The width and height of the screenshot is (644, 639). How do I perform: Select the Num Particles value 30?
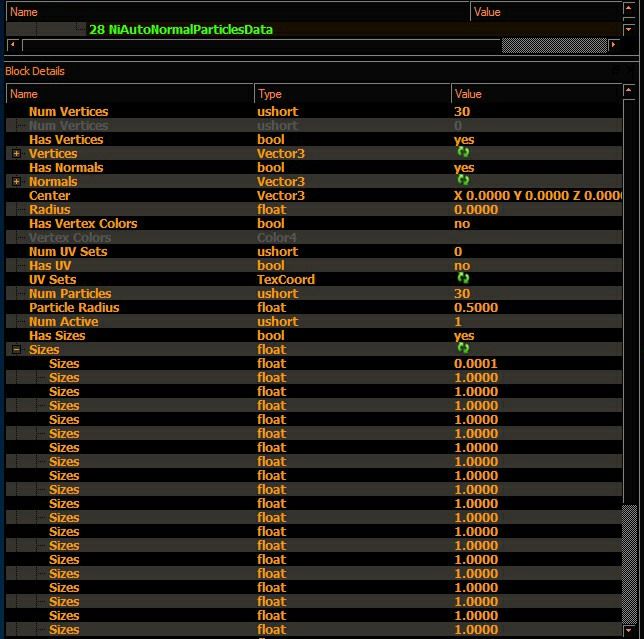[462, 294]
